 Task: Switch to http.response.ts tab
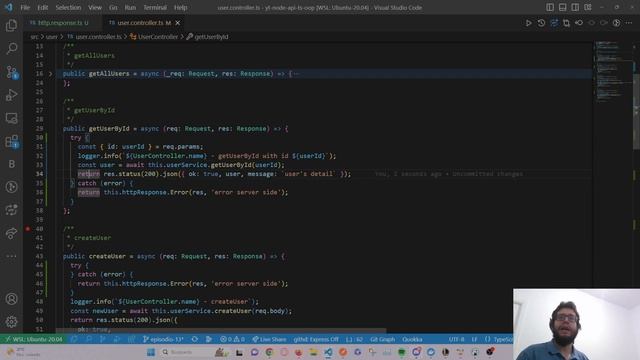pyautogui.click(x=60, y=23)
